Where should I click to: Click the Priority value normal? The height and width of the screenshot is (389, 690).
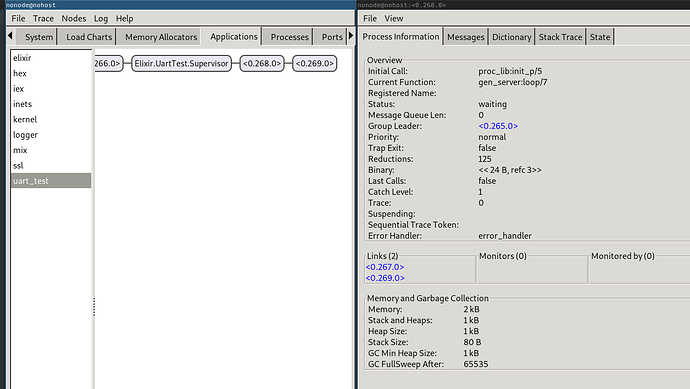492,137
